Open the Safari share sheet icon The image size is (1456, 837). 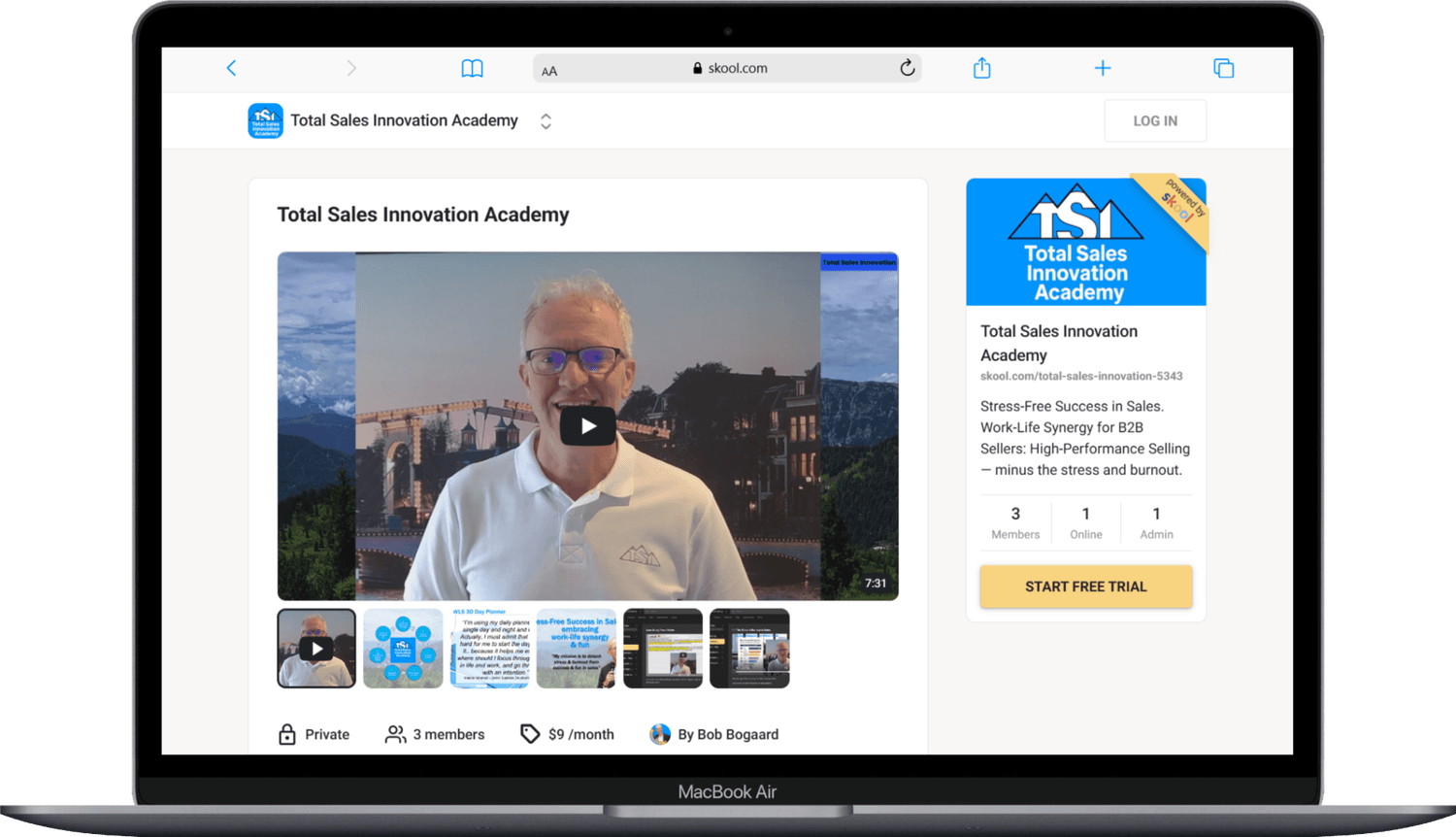tap(981, 68)
